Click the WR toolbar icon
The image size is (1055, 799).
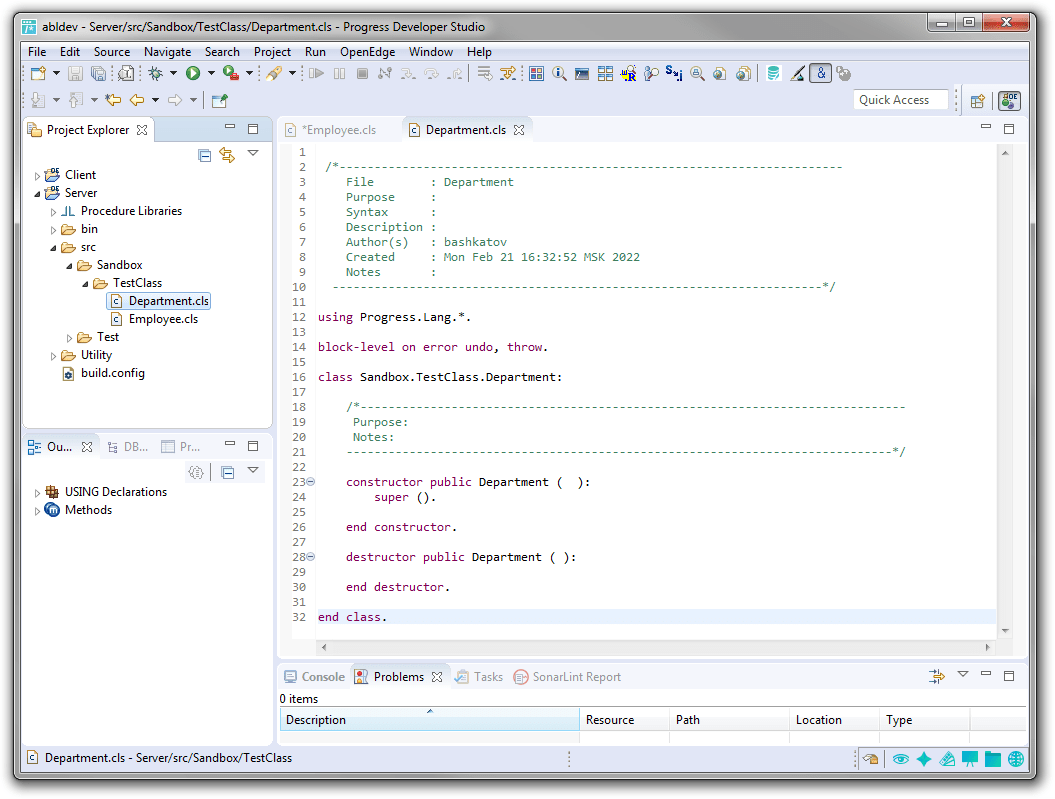[628, 73]
